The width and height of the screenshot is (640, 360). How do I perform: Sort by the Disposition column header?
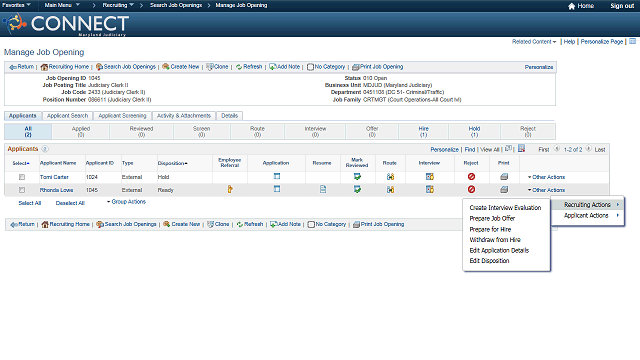[x=172, y=163]
